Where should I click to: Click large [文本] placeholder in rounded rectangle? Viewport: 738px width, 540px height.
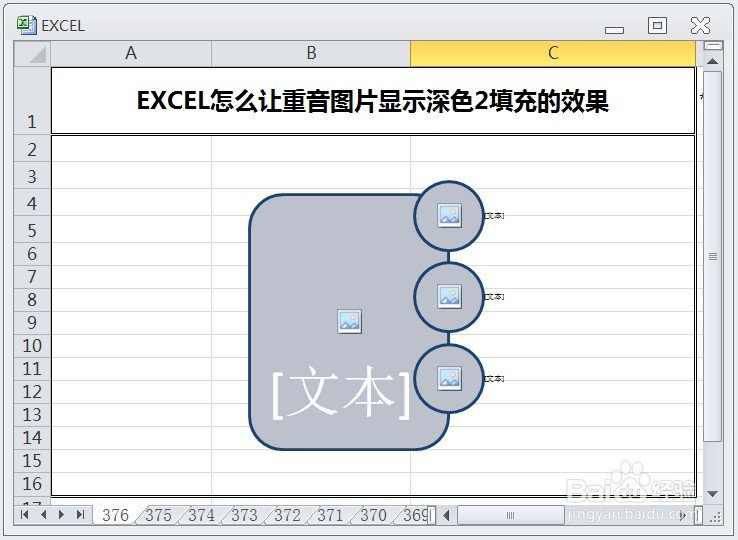[x=341, y=392]
